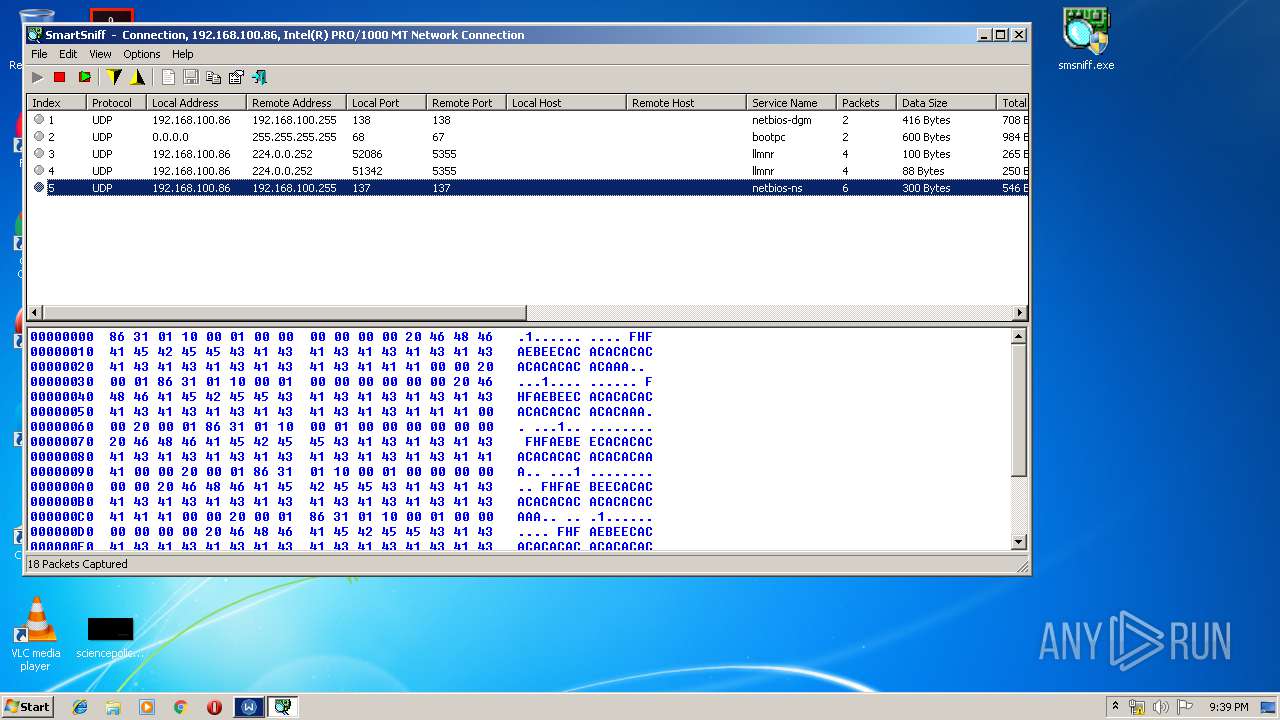
Task: Select the netbios-ns row (index 5)
Action: coord(527,188)
